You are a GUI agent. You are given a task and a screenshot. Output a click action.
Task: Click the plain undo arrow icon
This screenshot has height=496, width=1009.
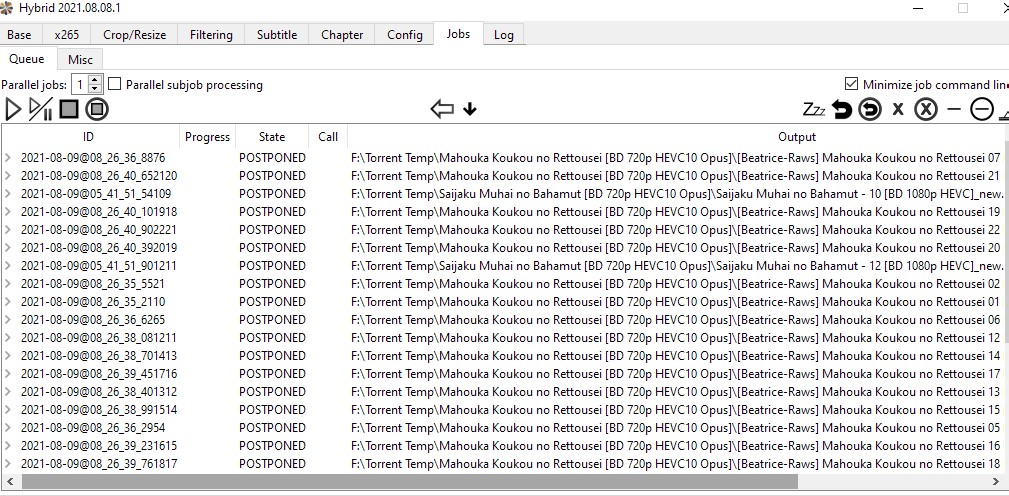click(x=842, y=110)
